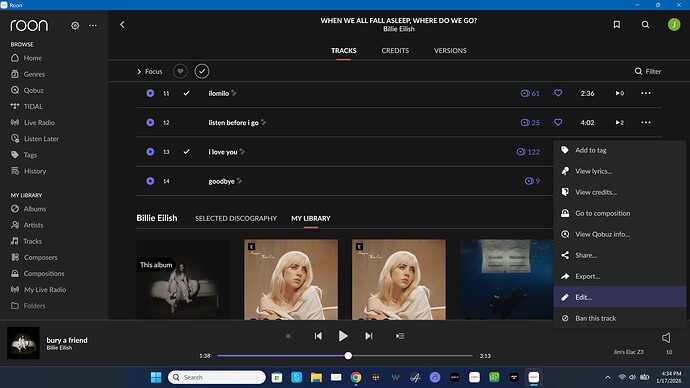This screenshot has width=690, height=388.
Task: Open the 'This album' thumbnail
Action: (183, 279)
